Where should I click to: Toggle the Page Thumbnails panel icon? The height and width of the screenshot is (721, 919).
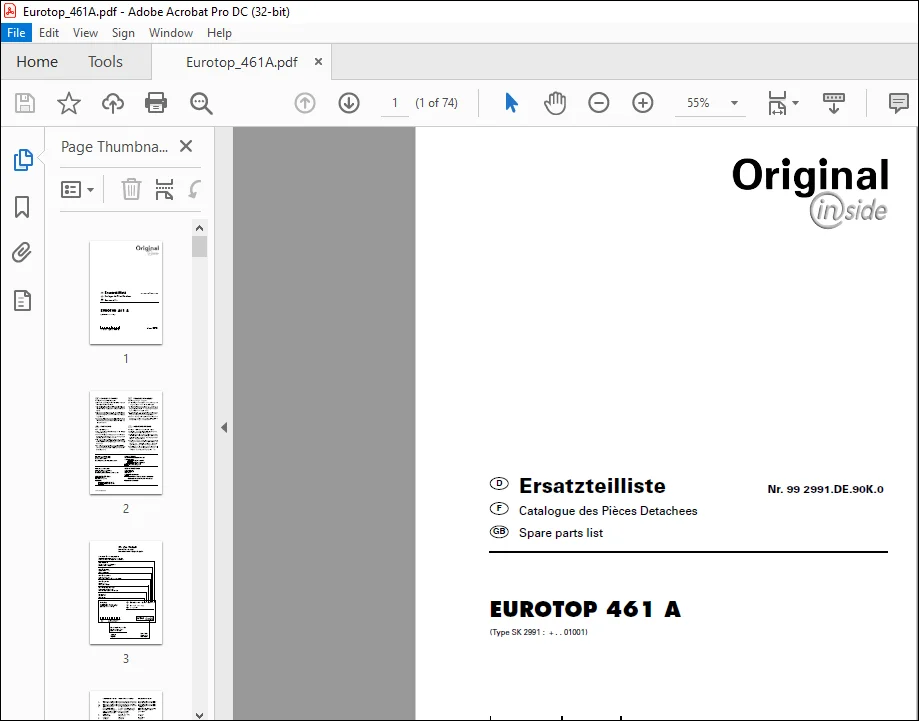point(22,160)
